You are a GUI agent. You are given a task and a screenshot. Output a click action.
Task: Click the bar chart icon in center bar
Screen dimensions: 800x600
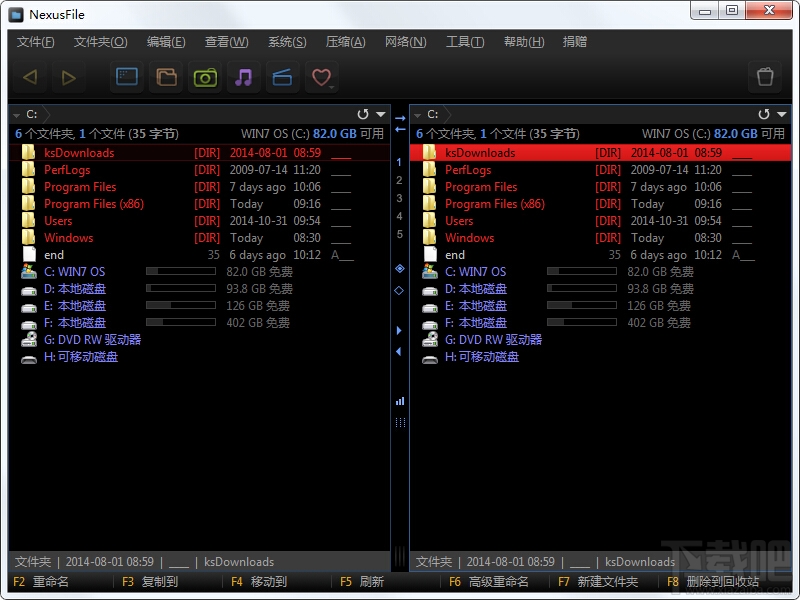tap(400, 402)
